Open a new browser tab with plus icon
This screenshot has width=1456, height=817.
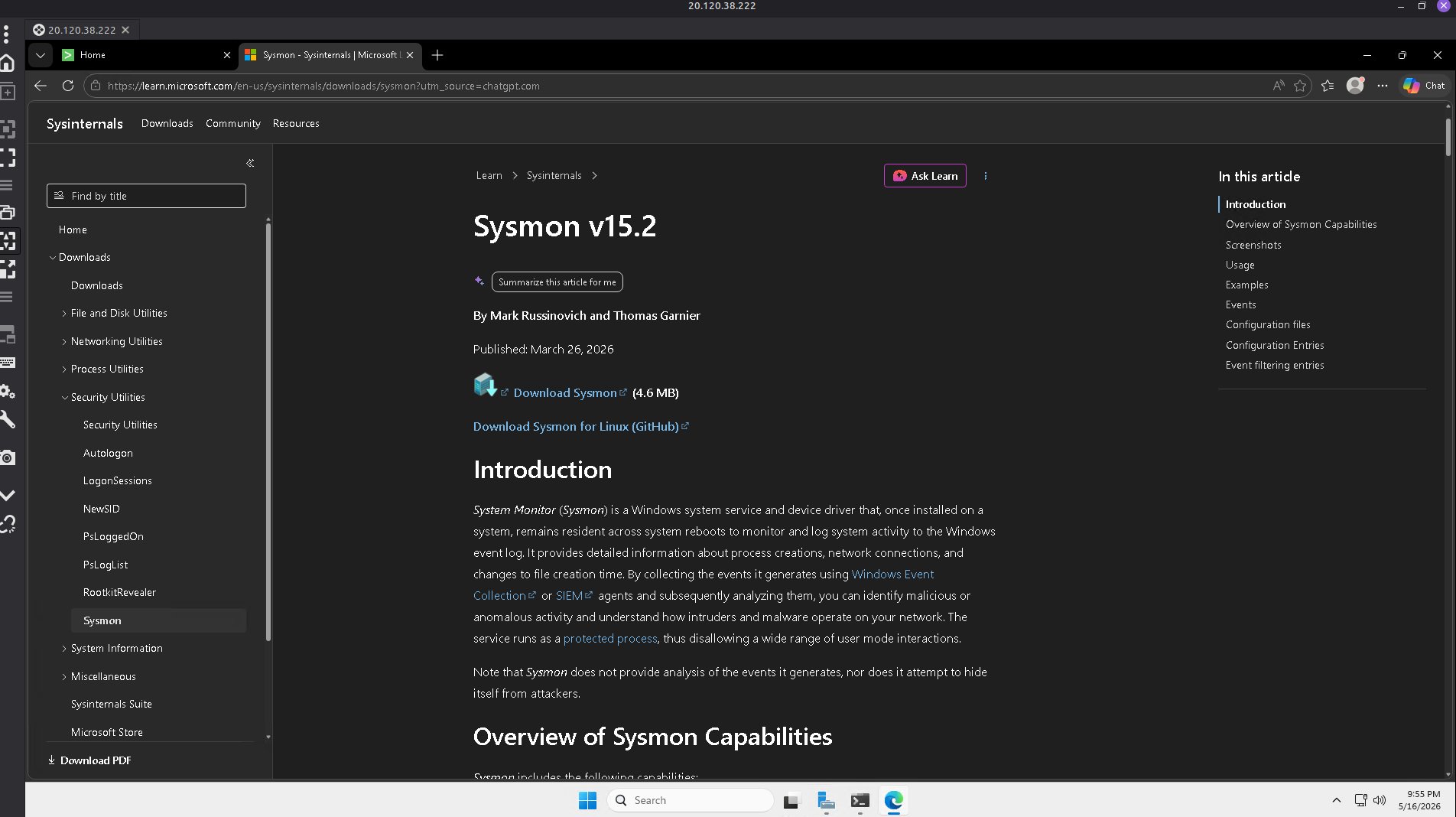437,55
